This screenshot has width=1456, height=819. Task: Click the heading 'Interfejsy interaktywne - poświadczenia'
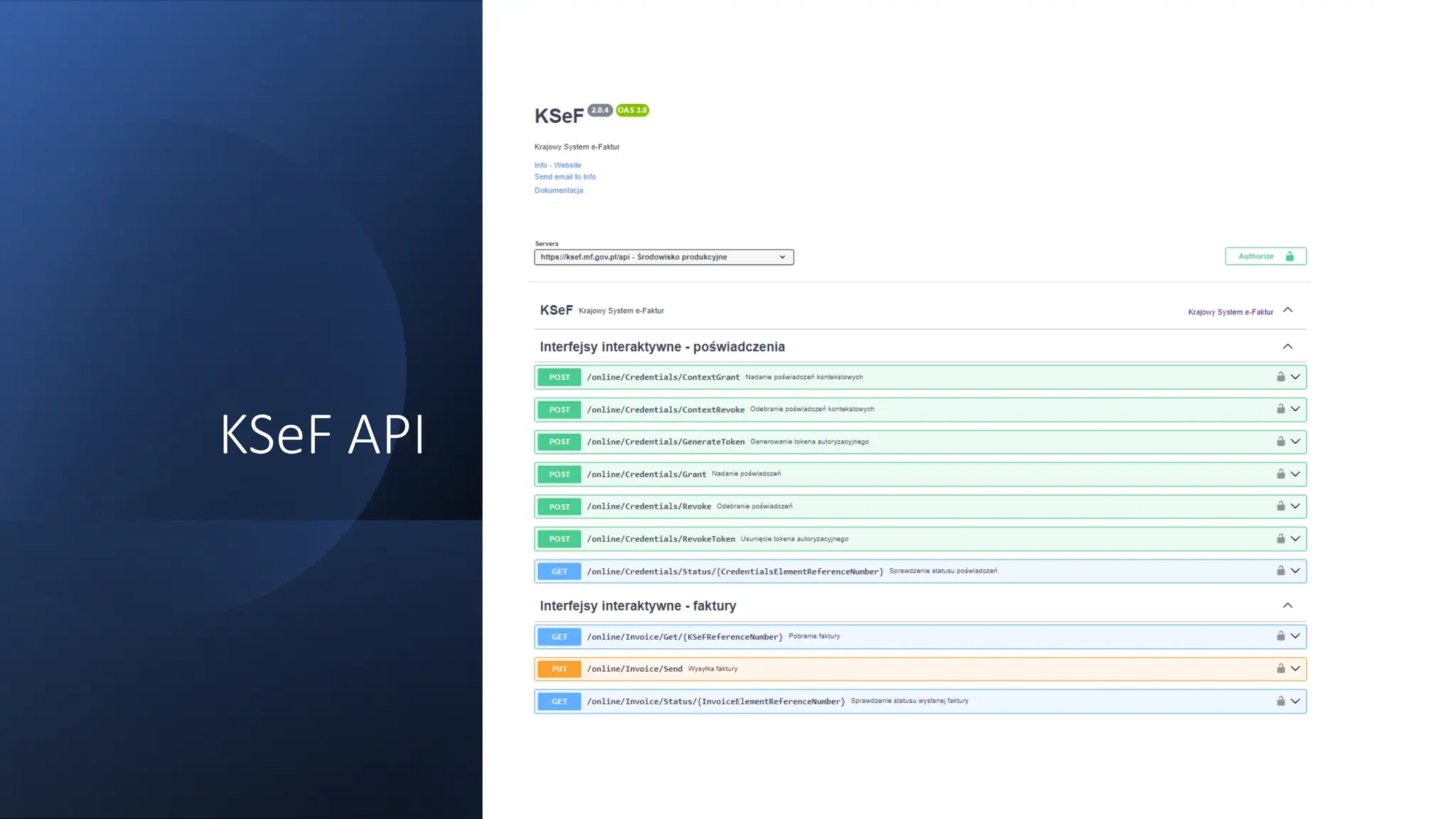coord(663,347)
